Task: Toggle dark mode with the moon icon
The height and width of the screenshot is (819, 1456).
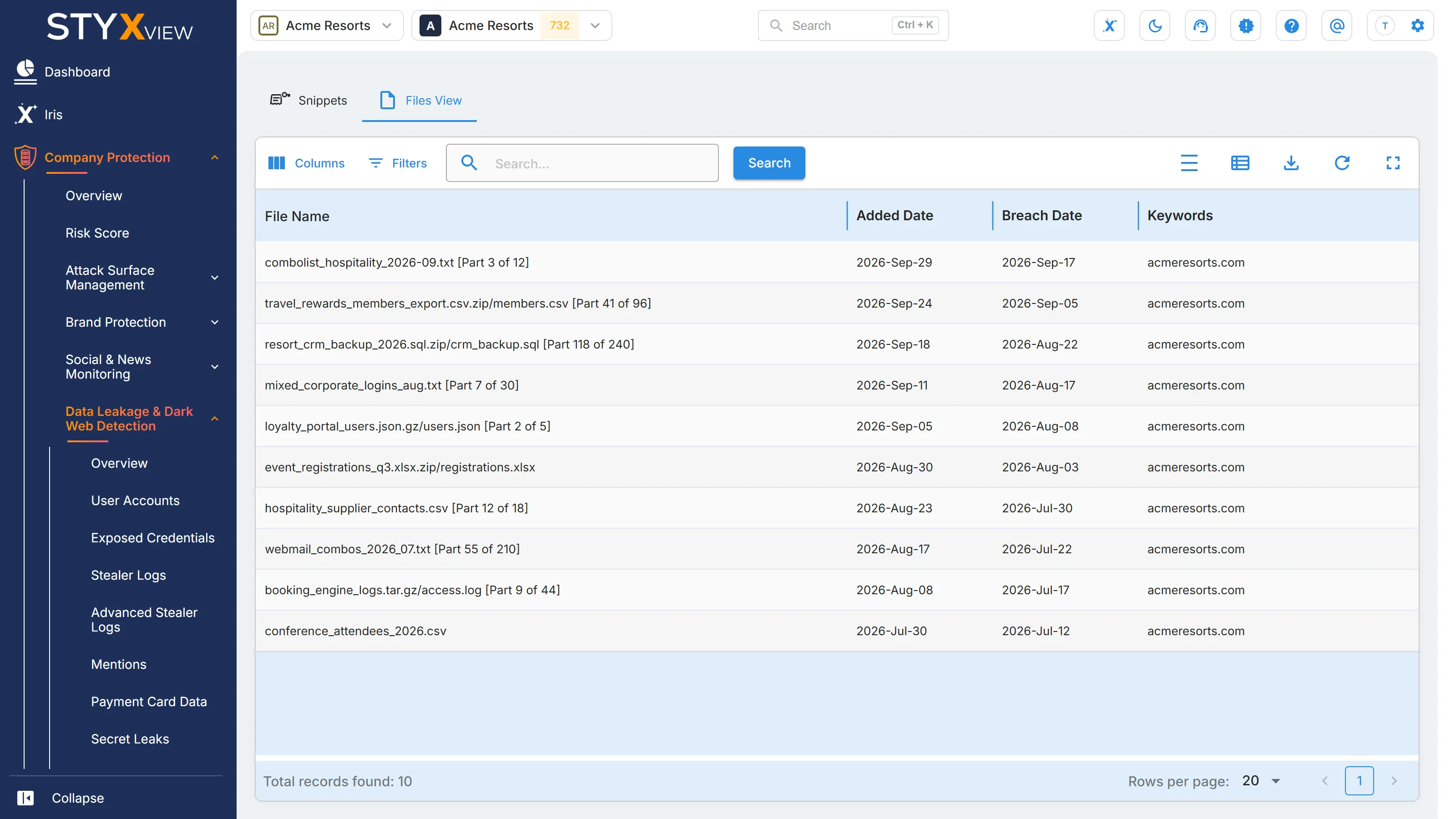Action: [x=1155, y=25]
